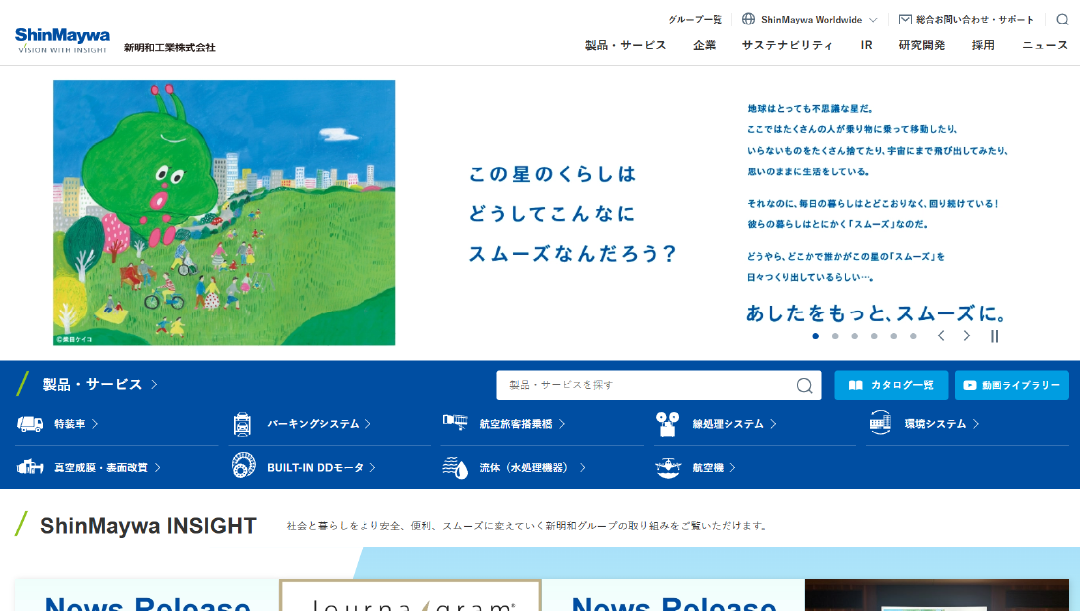The height and width of the screenshot is (611, 1080).
Task: Click the 航空機 airplane icon
Action: click(668, 467)
